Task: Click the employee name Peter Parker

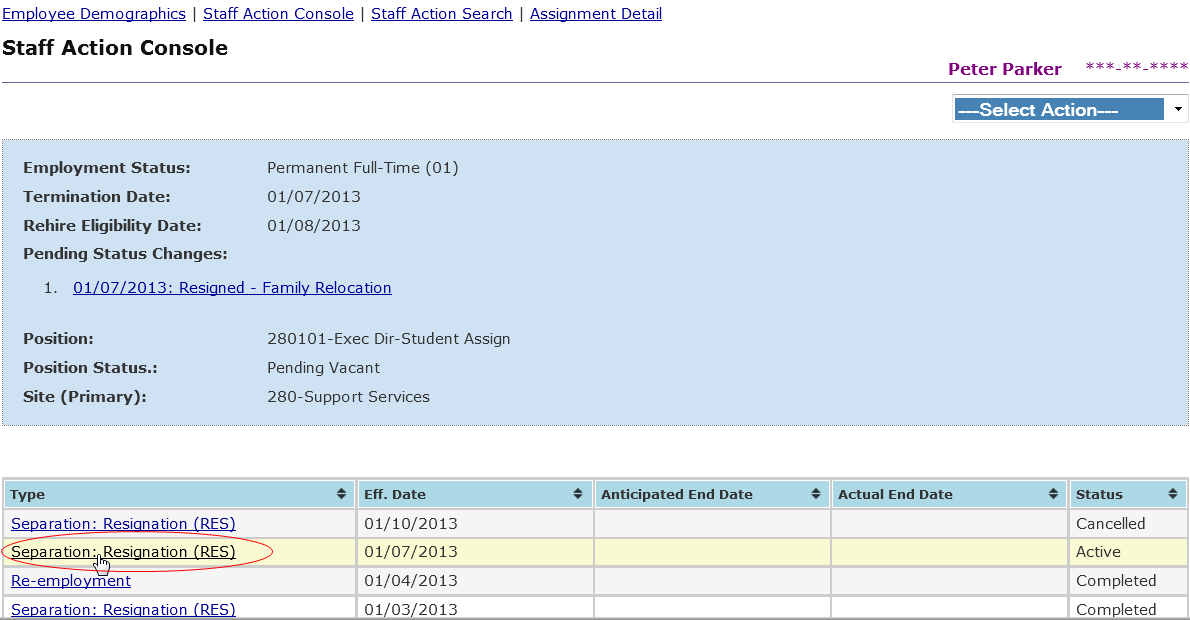Action: pyautogui.click(x=1004, y=69)
